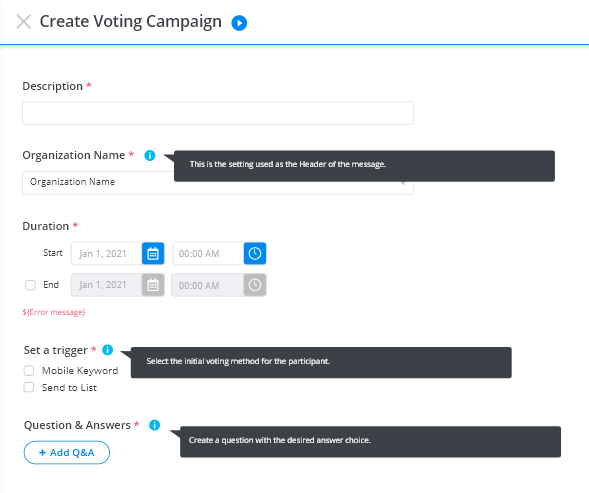Open the Organization Name dropdown
This screenshot has height=493, width=589.
click(x=218, y=183)
